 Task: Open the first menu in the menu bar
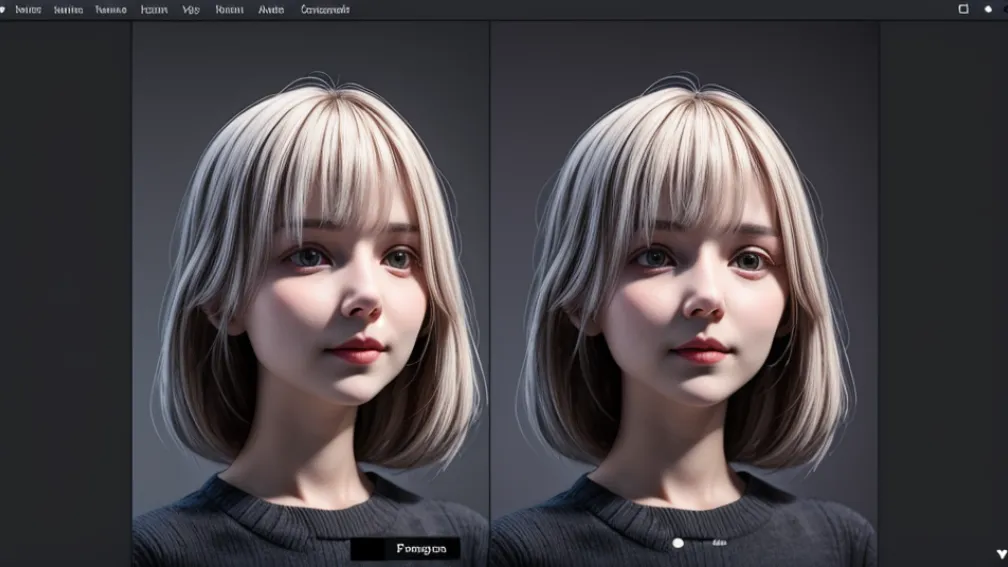coord(28,10)
